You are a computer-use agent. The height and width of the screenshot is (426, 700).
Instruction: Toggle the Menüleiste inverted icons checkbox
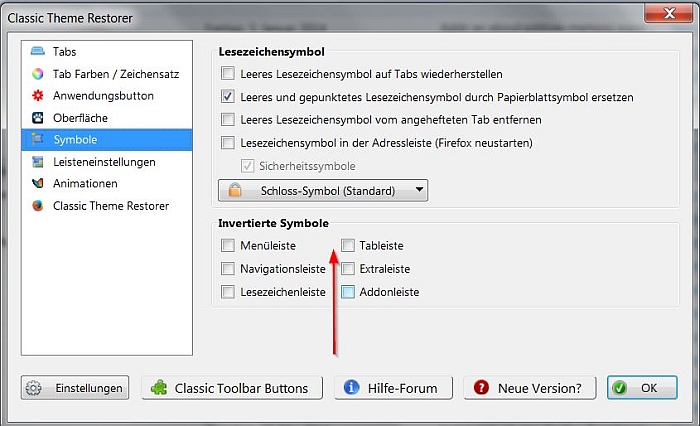tap(229, 245)
